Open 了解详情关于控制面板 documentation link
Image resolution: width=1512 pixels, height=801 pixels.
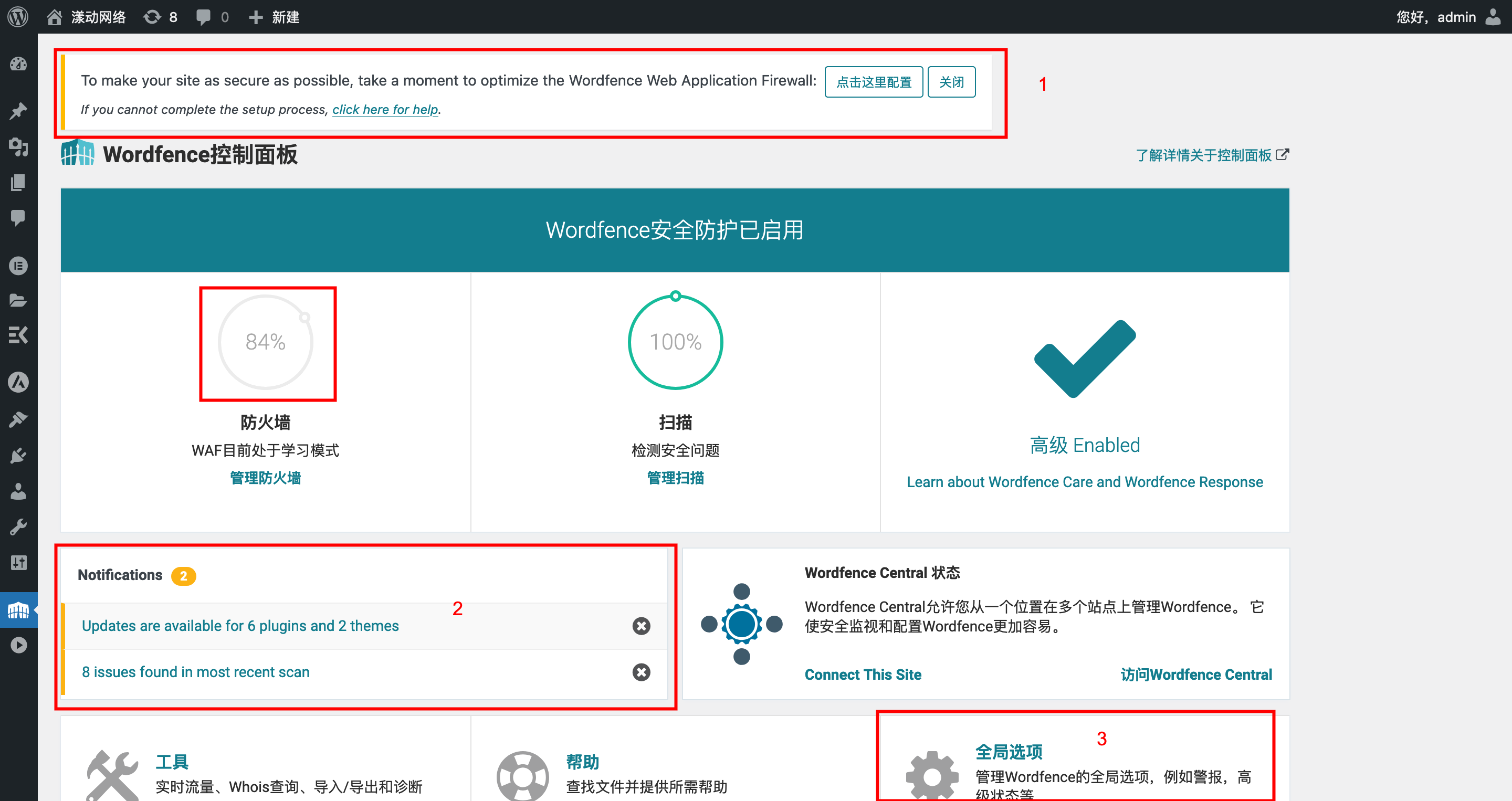[x=1212, y=155]
